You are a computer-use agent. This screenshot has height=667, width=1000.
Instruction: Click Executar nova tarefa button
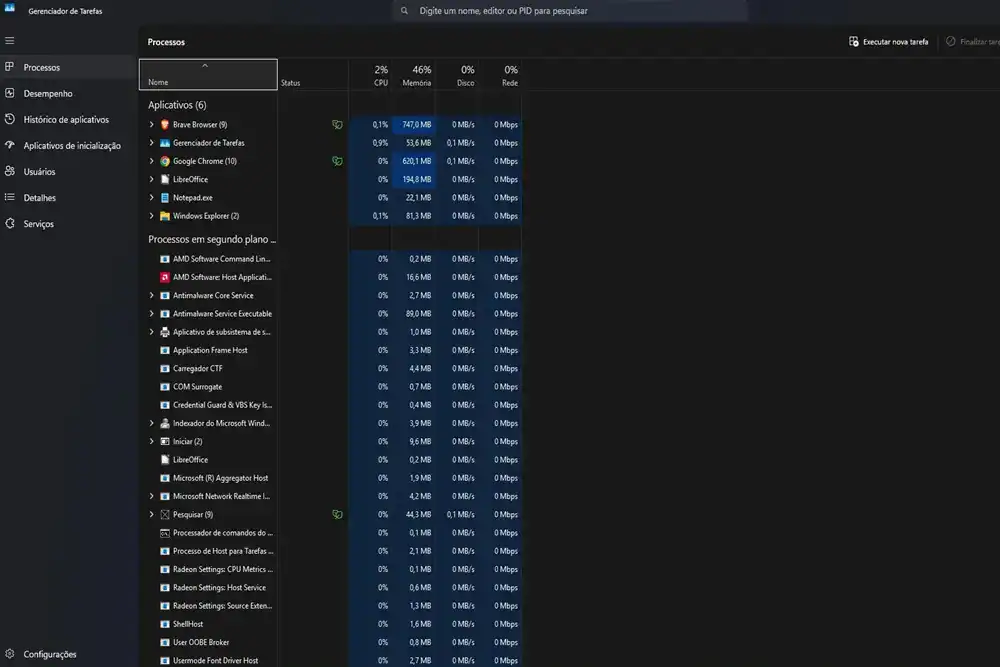point(889,42)
